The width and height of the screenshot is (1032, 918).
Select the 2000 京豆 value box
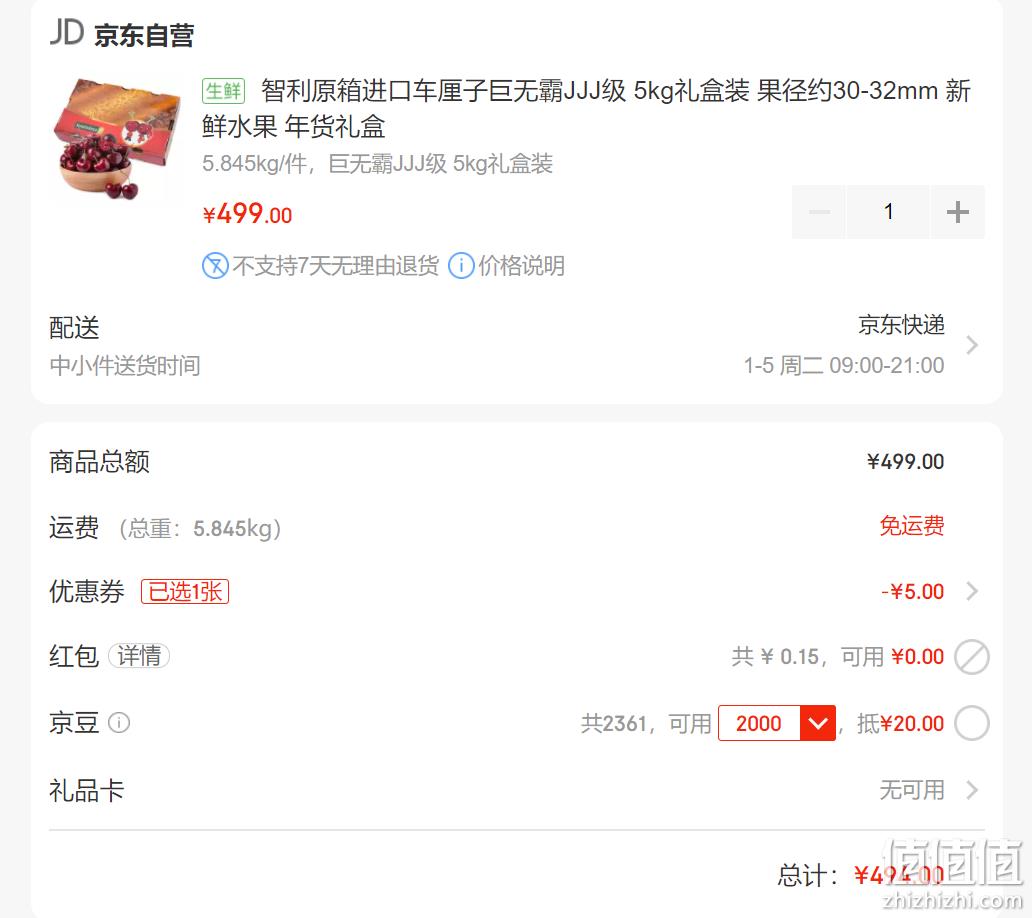pos(759,723)
